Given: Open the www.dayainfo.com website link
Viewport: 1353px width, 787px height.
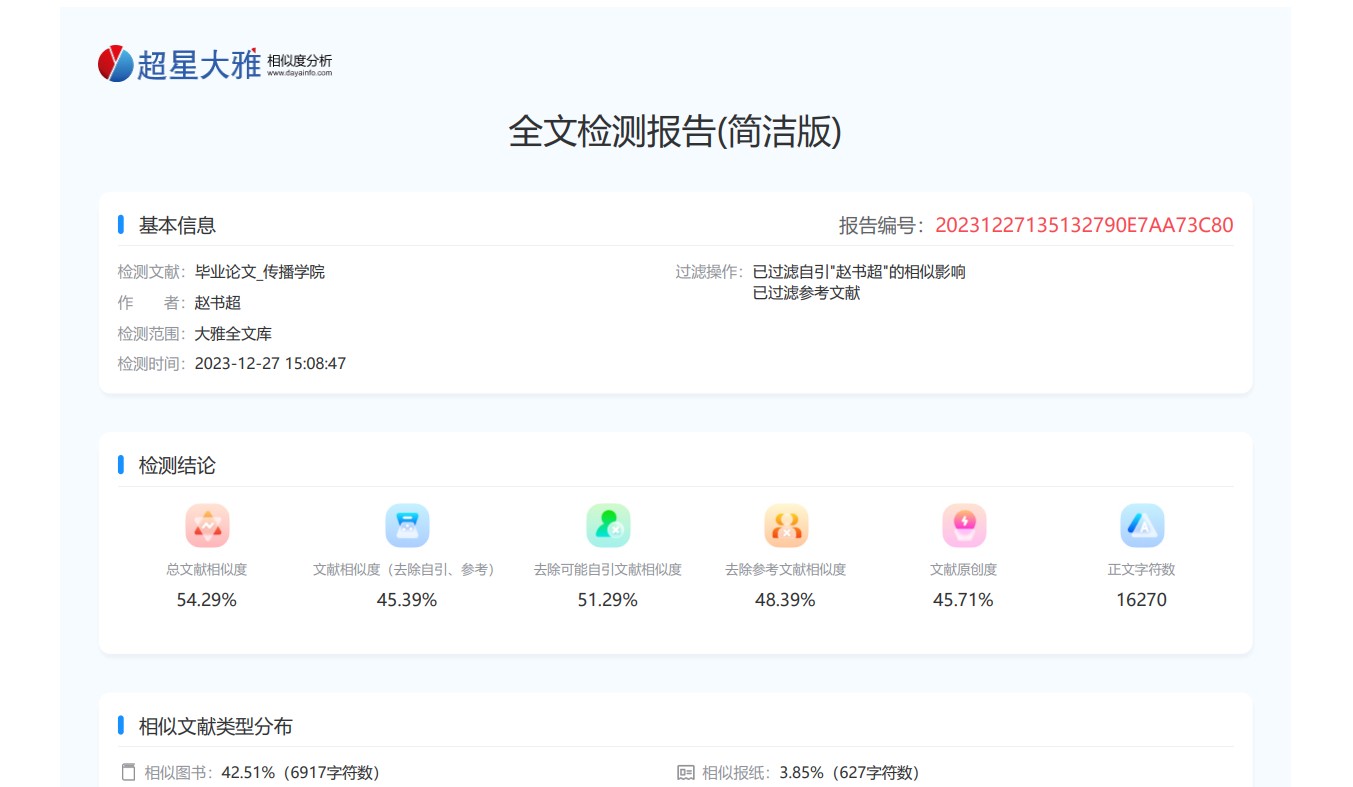Looking at the screenshot, I should pyautogui.click(x=299, y=73).
